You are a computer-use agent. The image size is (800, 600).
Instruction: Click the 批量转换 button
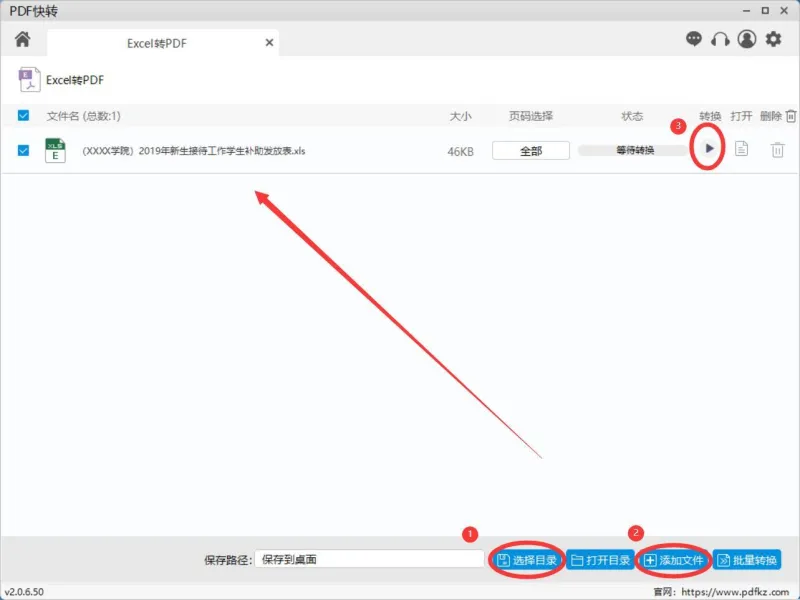[747, 560]
